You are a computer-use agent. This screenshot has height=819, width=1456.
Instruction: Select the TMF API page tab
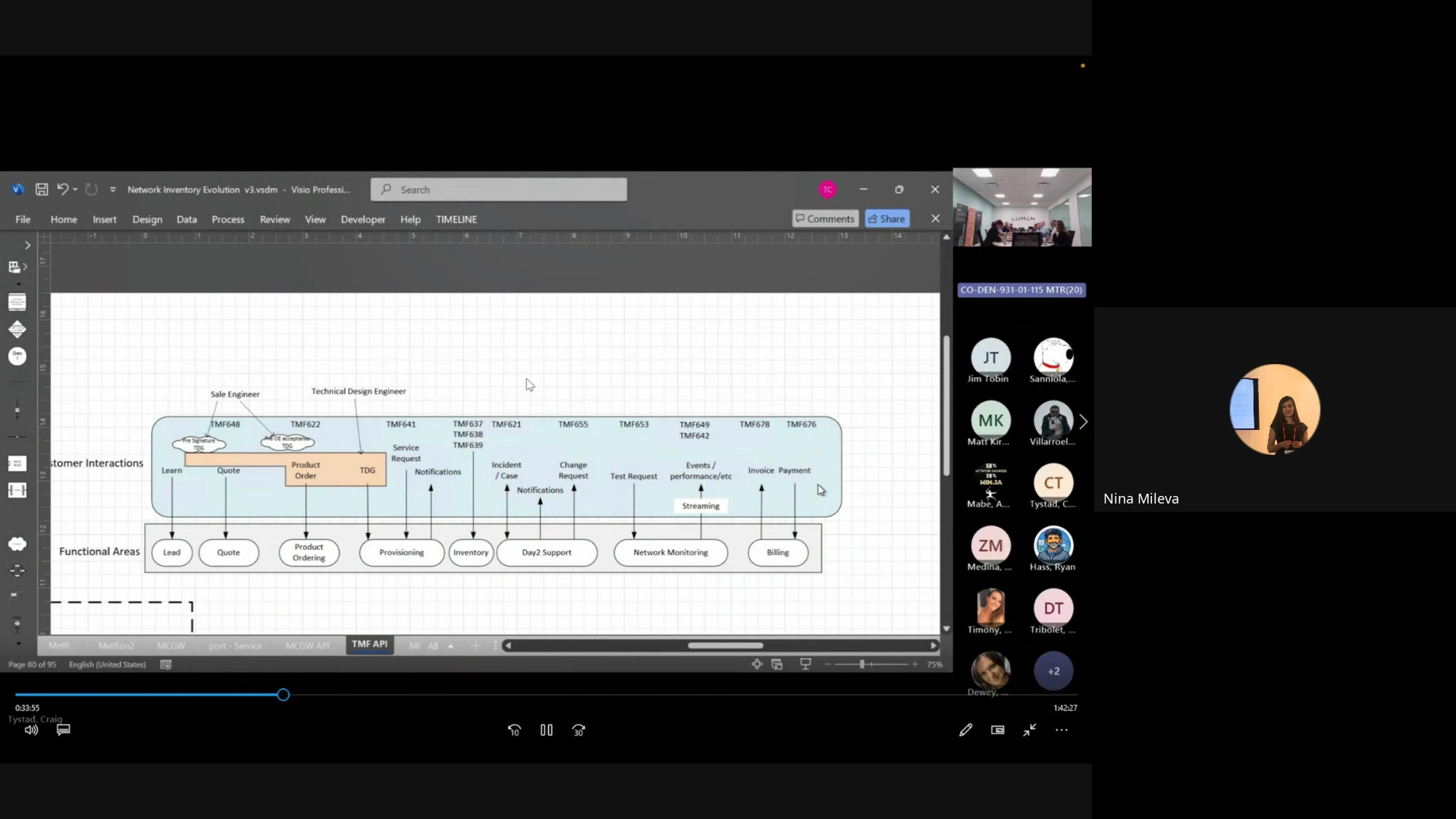(369, 645)
